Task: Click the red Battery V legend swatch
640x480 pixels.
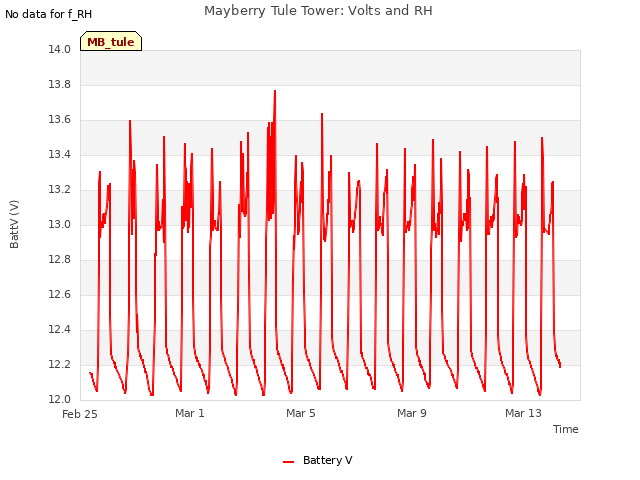Action: [x=288, y=462]
